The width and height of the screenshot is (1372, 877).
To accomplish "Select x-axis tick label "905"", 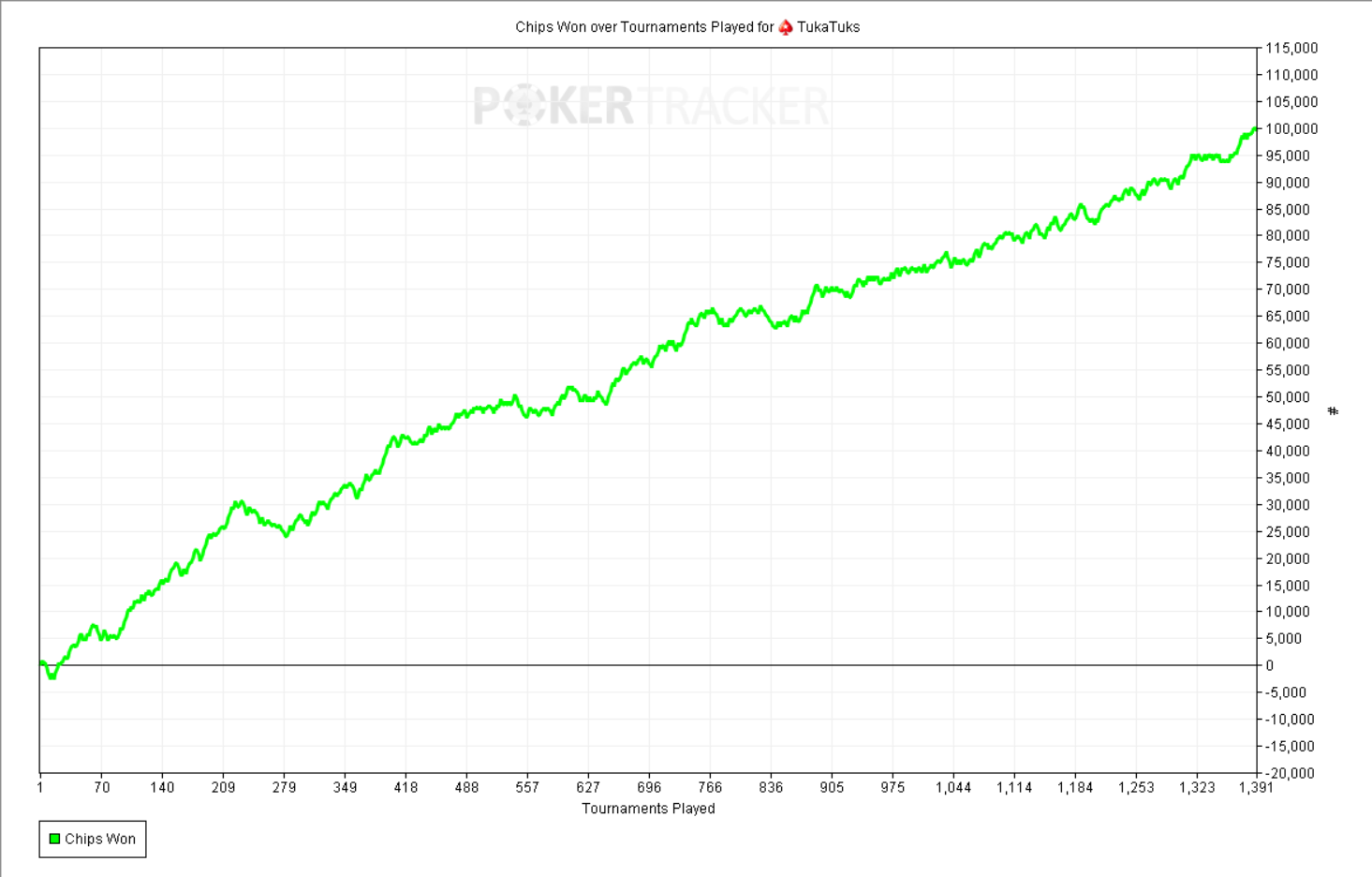I will (x=832, y=787).
